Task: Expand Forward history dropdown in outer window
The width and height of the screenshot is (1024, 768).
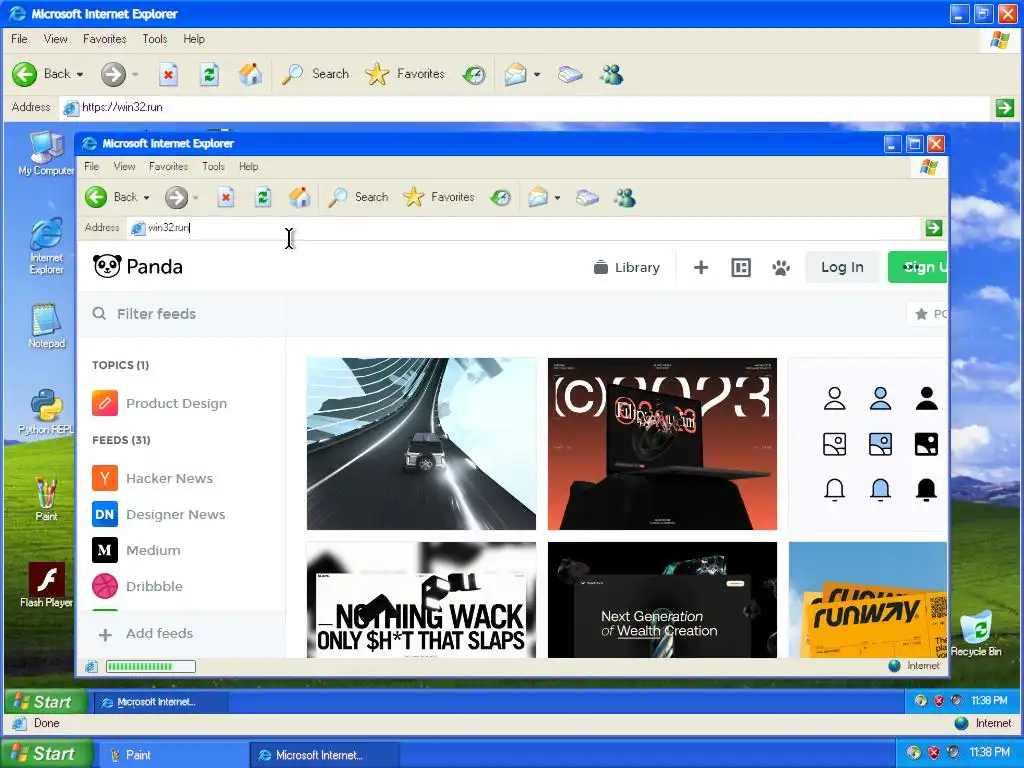Action: click(x=135, y=74)
